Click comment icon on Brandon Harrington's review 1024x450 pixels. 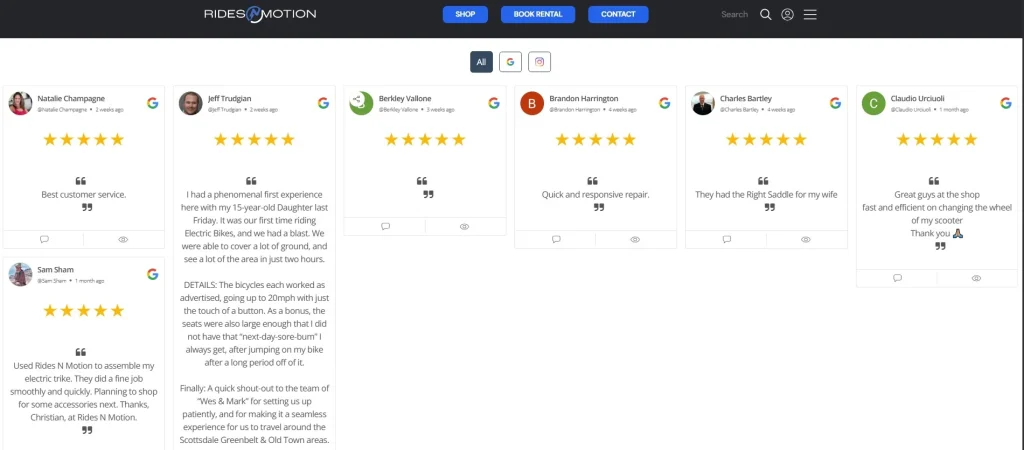556,239
